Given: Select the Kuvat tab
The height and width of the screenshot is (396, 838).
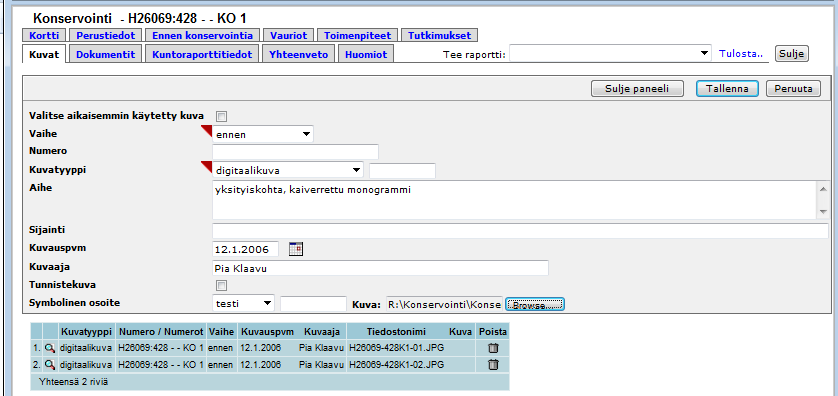Looking at the screenshot, I should click(44, 55).
